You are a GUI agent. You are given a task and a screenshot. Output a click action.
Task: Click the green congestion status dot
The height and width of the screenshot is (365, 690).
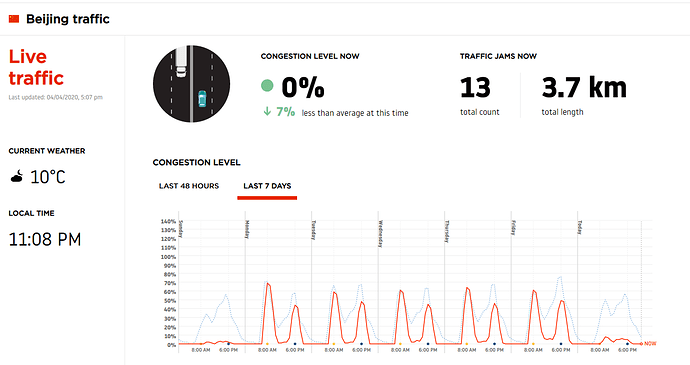tap(267, 85)
